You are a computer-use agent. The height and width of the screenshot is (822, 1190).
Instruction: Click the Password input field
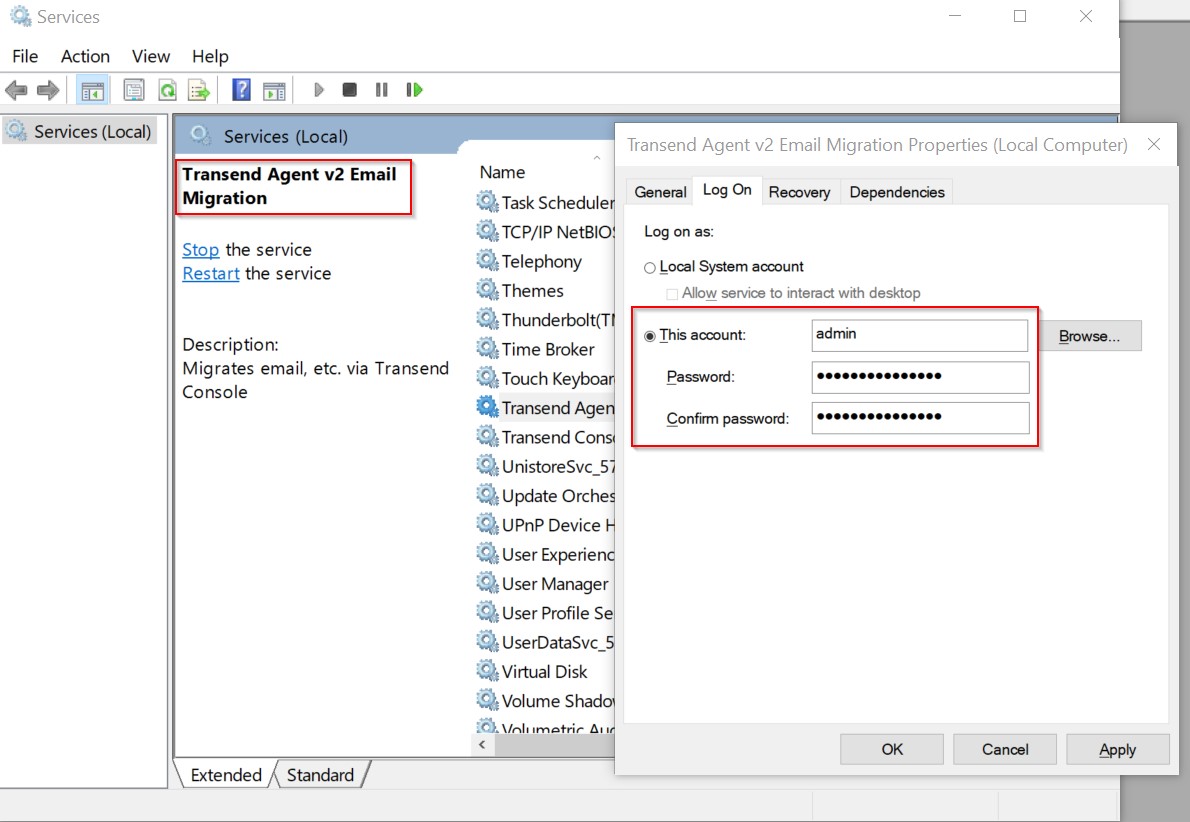click(920, 376)
